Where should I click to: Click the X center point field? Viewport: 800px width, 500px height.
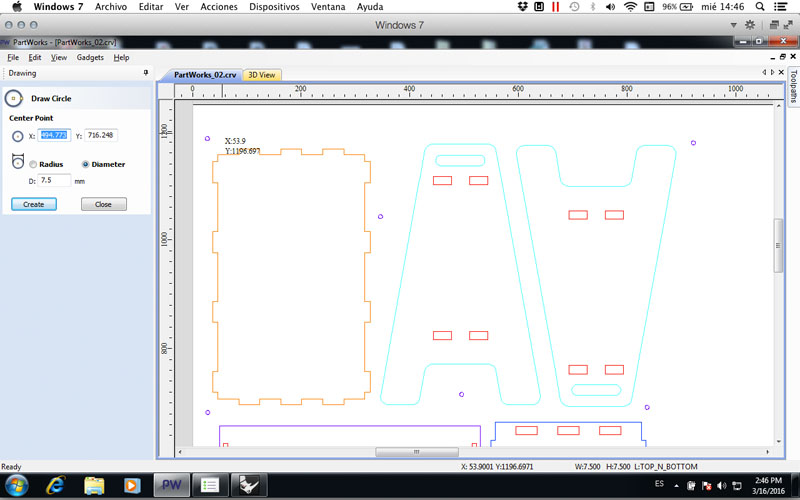click(x=54, y=135)
